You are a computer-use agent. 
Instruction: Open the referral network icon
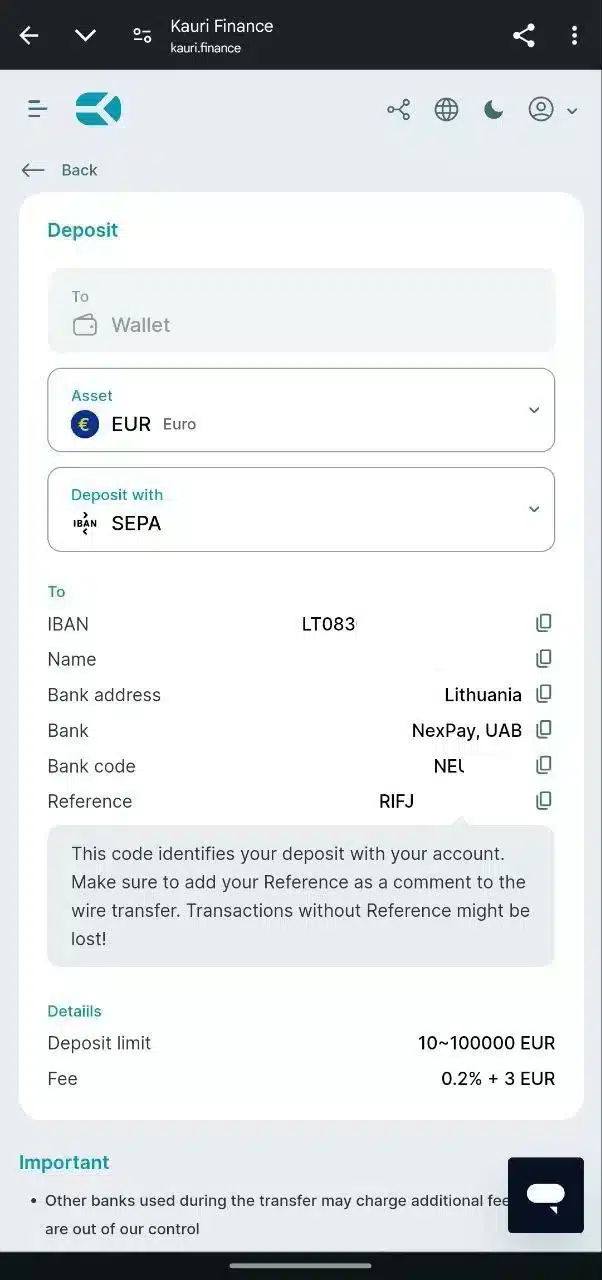coord(399,109)
